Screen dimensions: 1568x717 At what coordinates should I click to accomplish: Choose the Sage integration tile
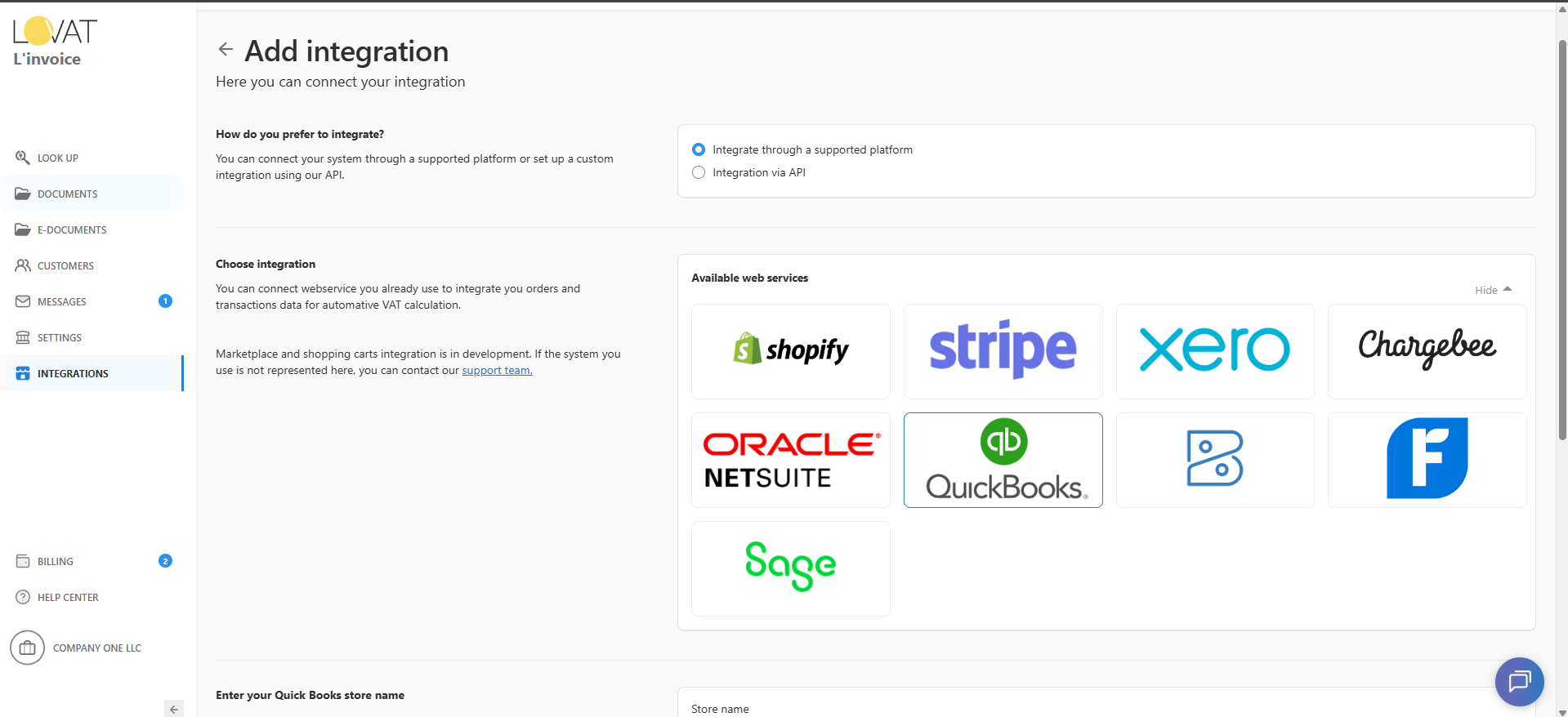tap(790, 568)
